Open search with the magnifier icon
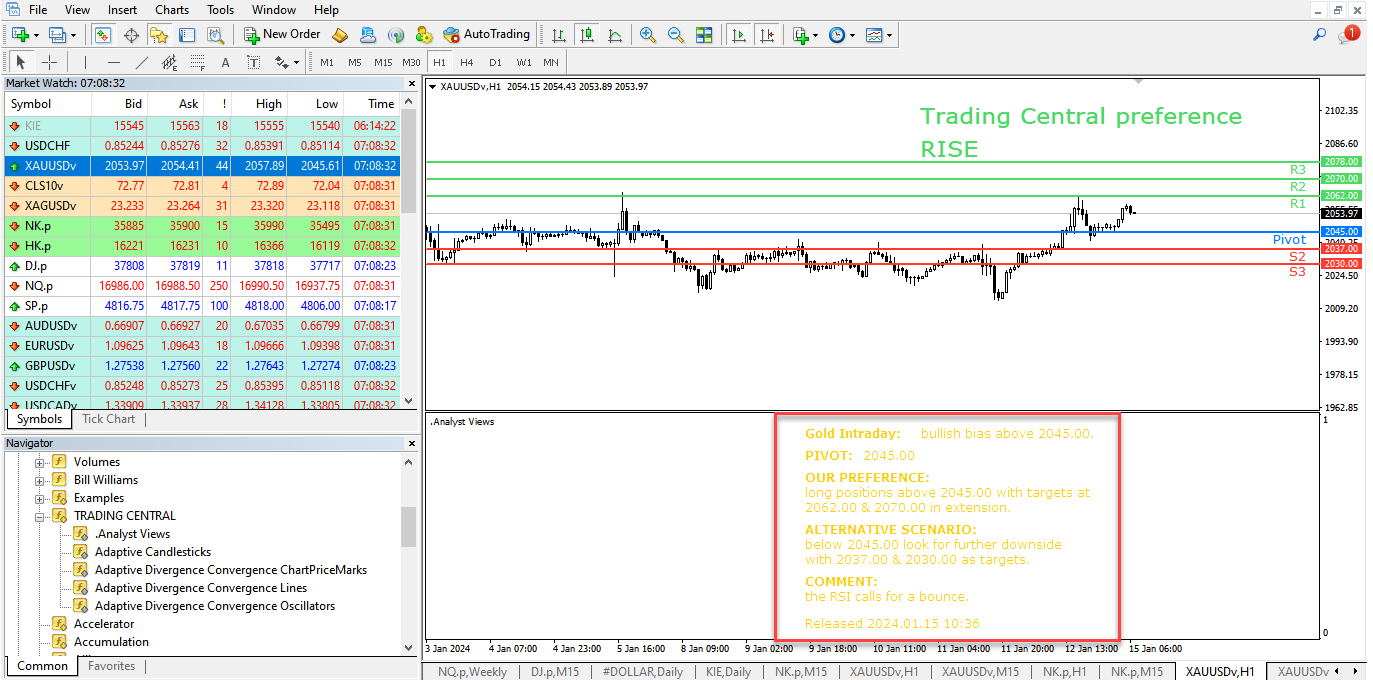Image resolution: width=1373 pixels, height=680 pixels. (1319, 35)
